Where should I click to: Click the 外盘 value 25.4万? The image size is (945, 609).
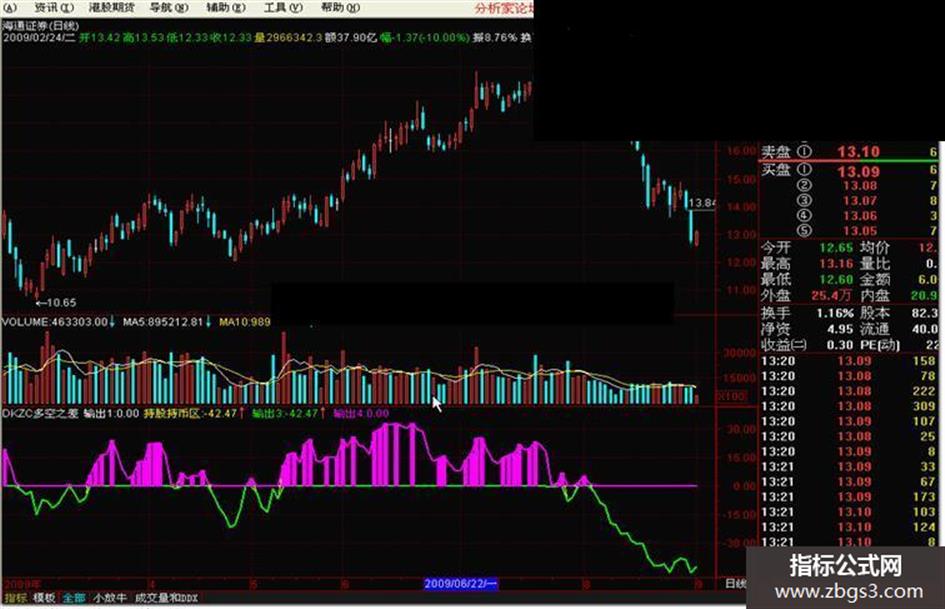tap(832, 295)
